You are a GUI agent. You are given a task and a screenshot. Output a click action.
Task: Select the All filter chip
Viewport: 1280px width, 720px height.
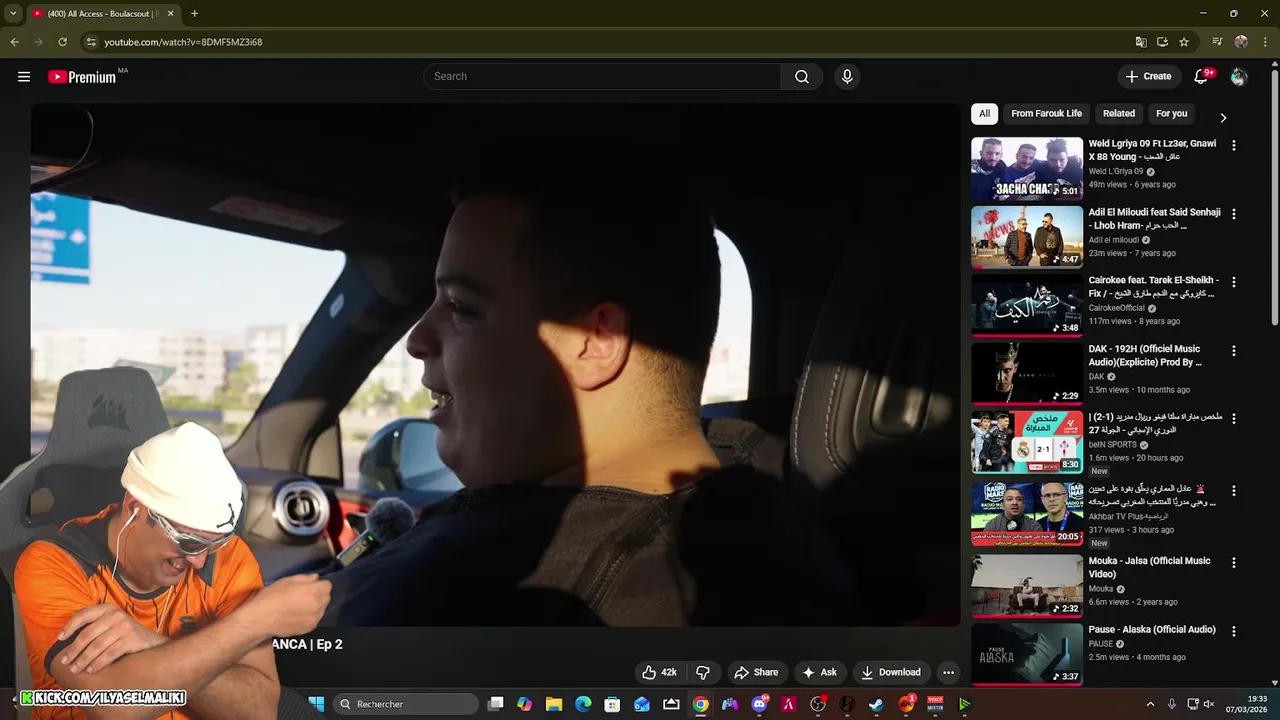pos(984,114)
